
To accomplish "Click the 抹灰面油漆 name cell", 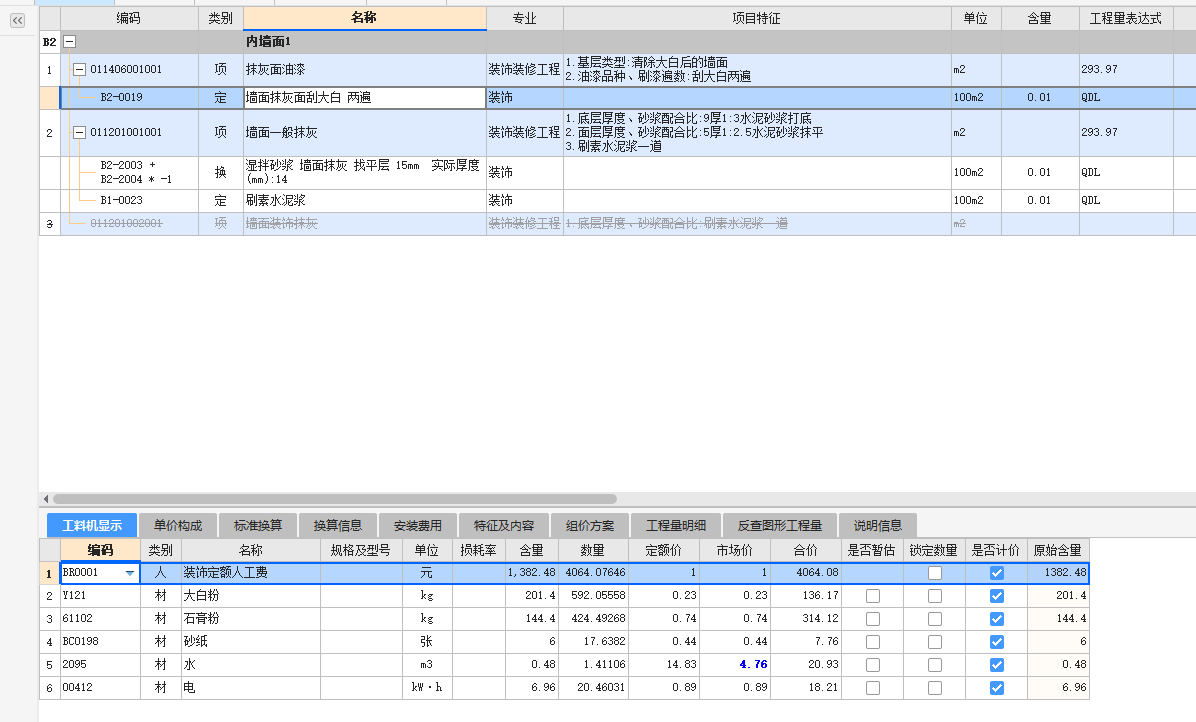I will click(365, 69).
